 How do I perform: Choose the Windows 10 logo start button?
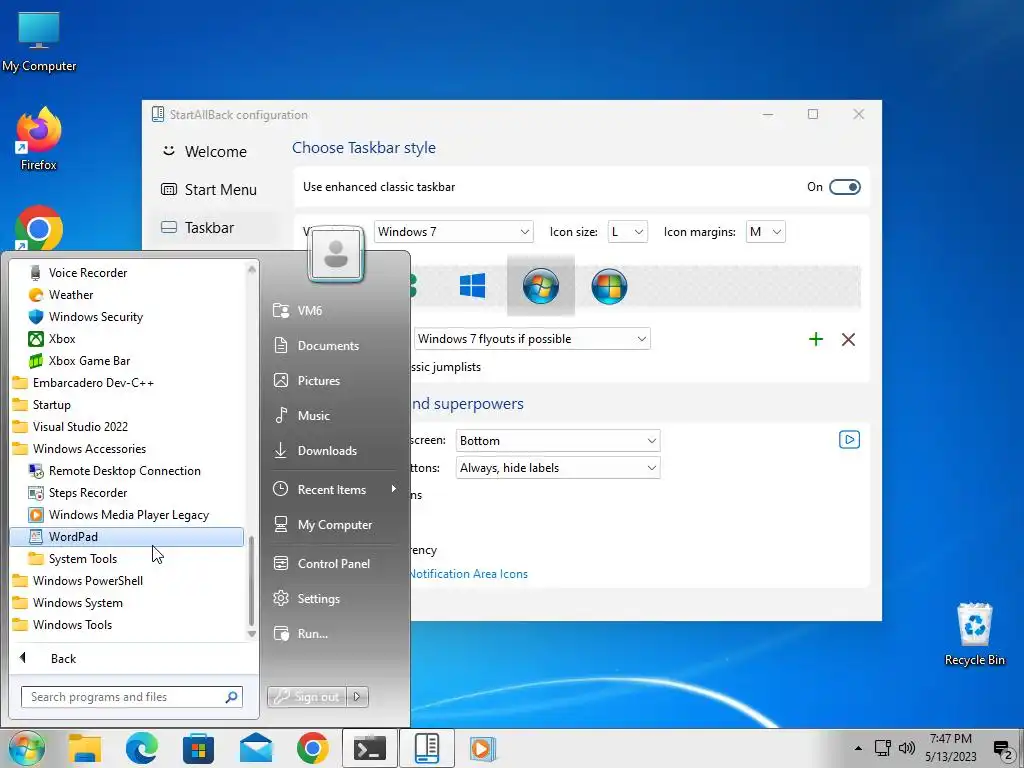pos(472,286)
